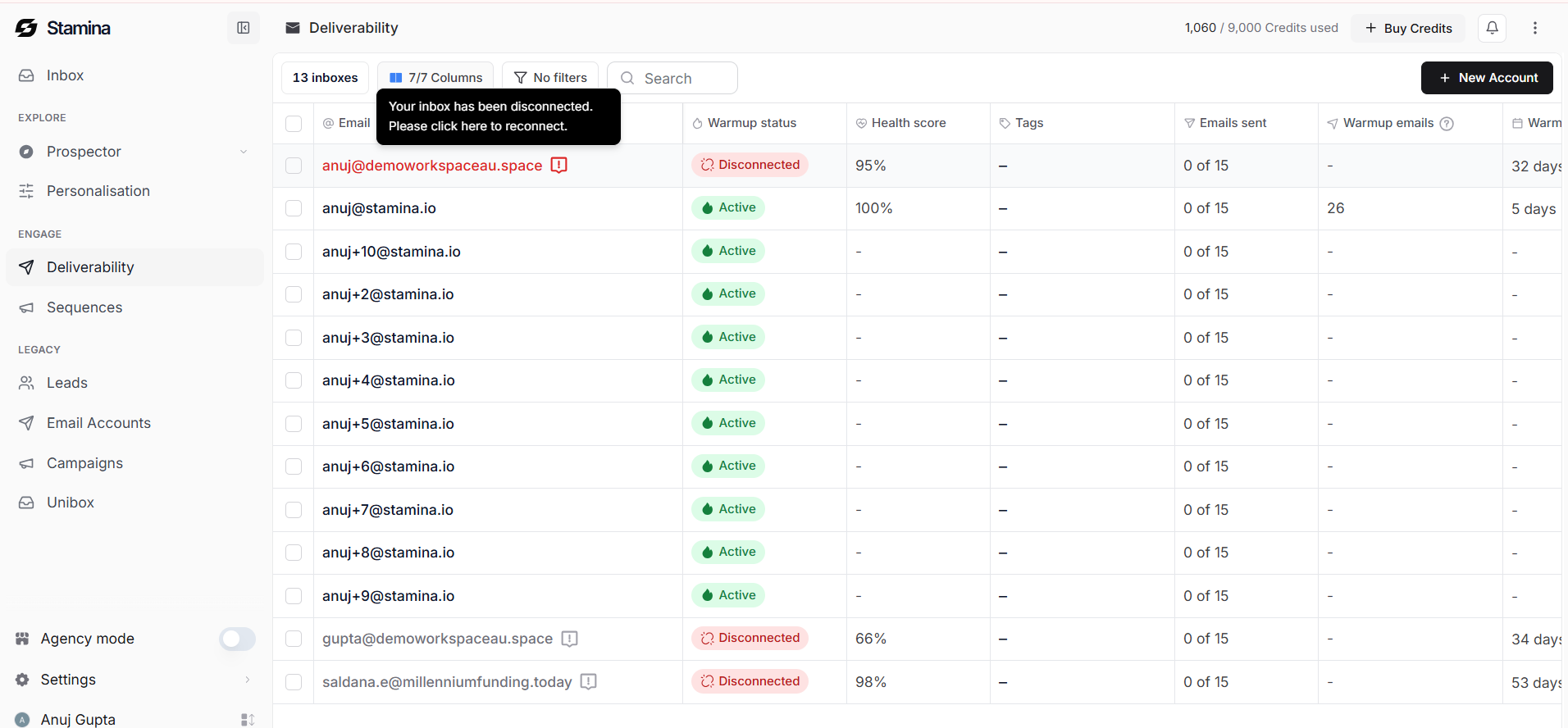The height and width of the screenshot is (728, 1568).
Task: Toggle Agency mode switch
Action: [237, 639]
